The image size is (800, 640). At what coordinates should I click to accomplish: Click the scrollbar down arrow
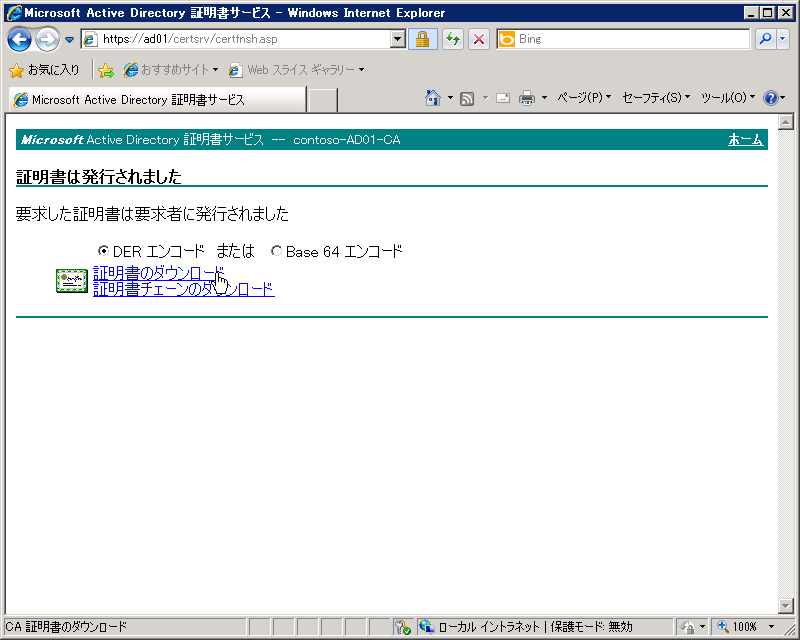coord(785,606)
